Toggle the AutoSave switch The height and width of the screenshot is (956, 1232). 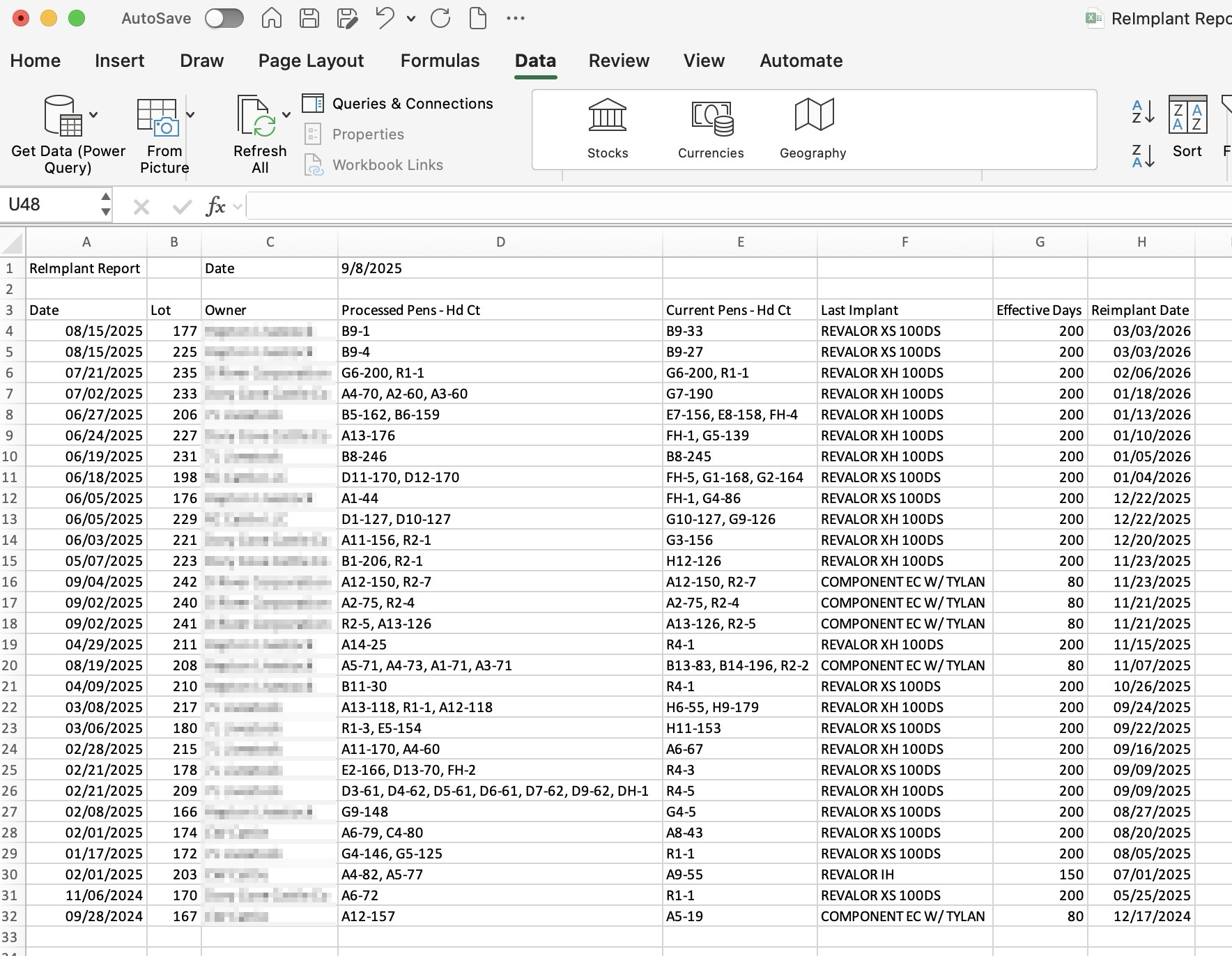coord(224,19)
